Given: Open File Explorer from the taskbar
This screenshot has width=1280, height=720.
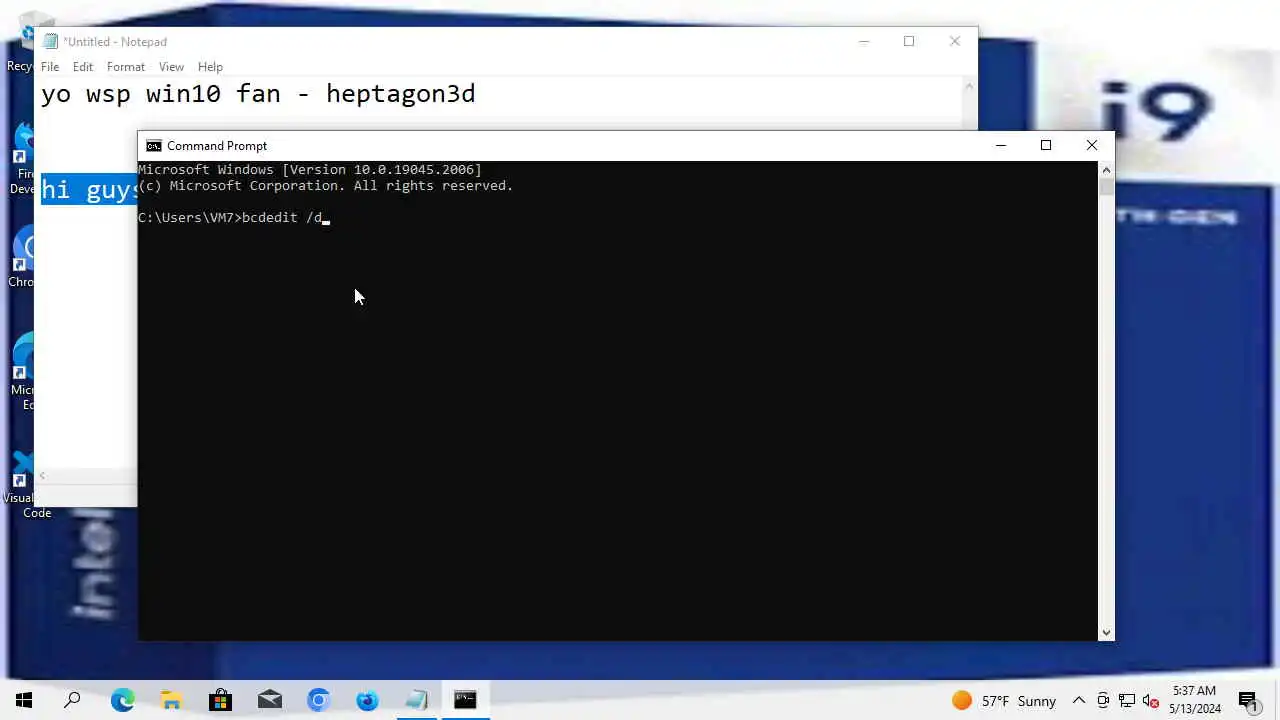Looking at the screenshot, I should coord(172,700).
